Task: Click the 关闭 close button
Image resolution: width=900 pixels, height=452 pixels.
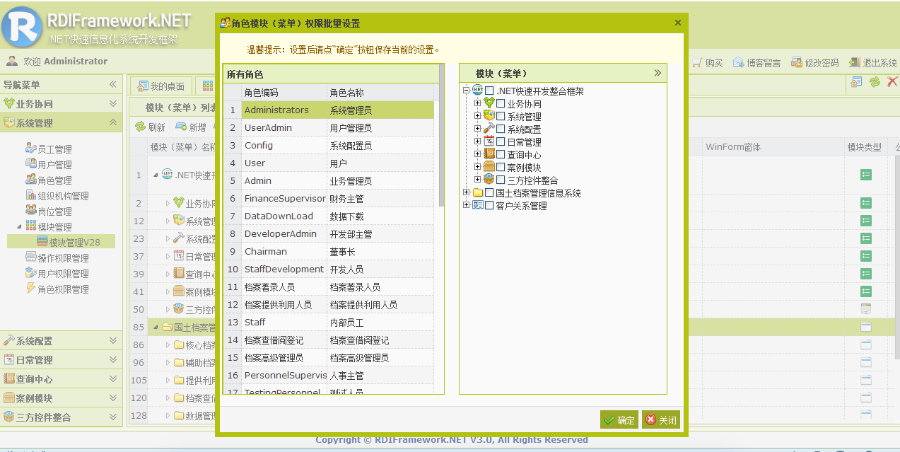Action: point(661,420)
